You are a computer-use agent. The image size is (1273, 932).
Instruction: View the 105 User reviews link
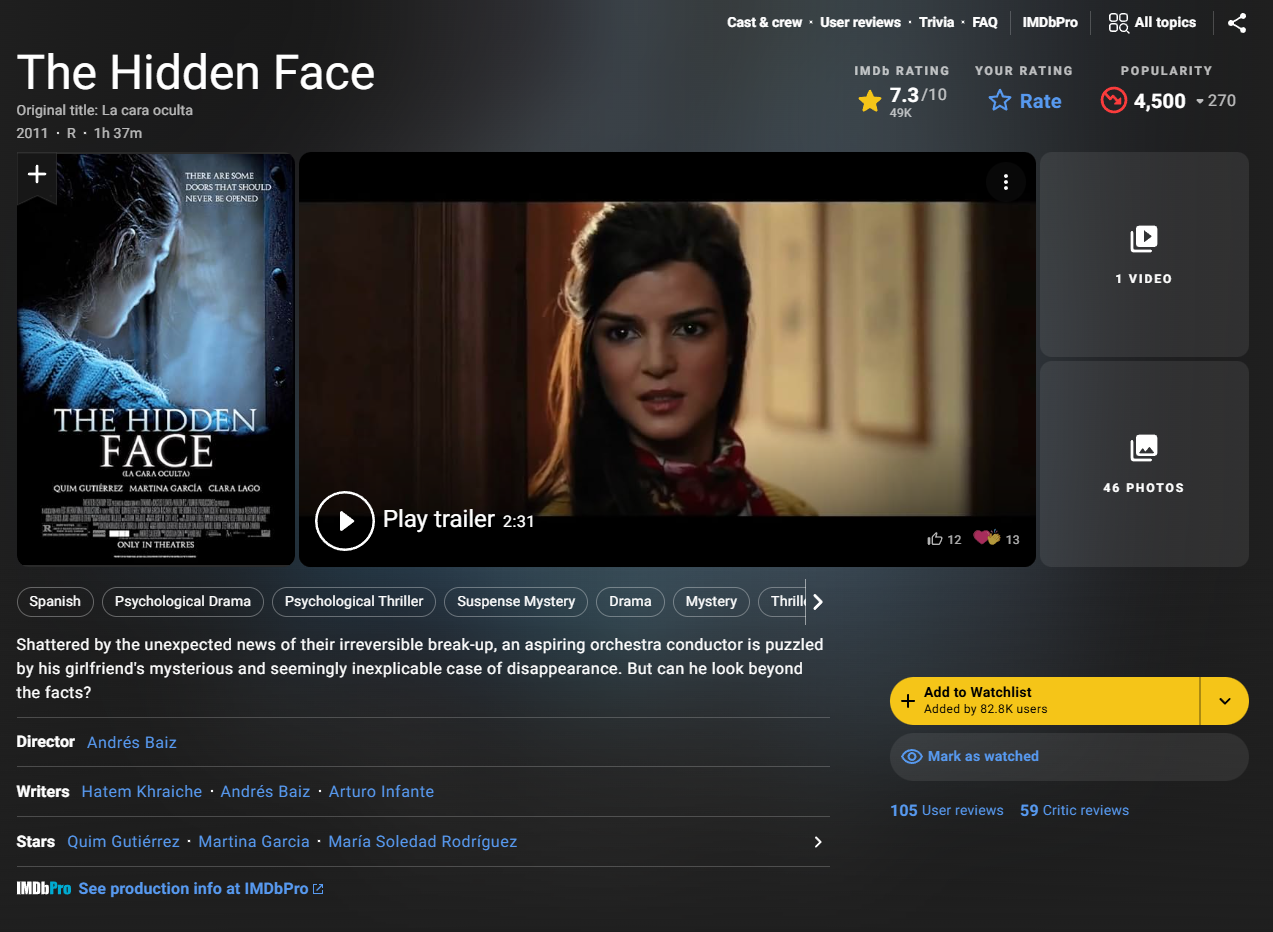[946, 811]
